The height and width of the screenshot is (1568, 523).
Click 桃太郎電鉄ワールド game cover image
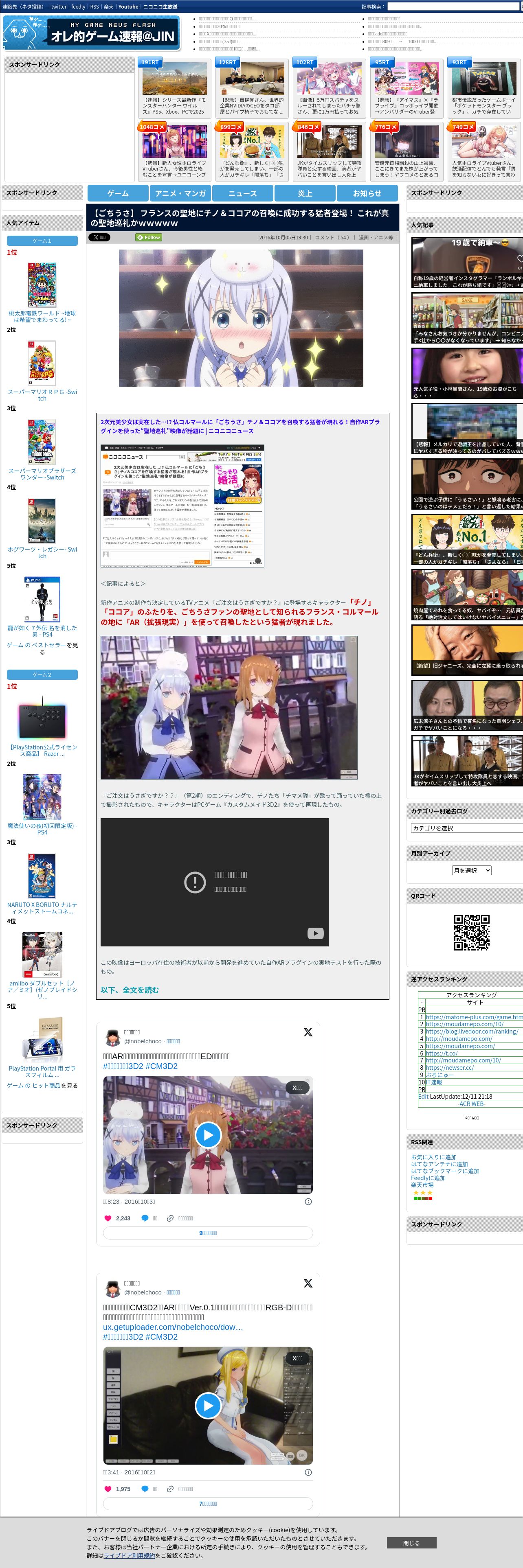(42, 285)
